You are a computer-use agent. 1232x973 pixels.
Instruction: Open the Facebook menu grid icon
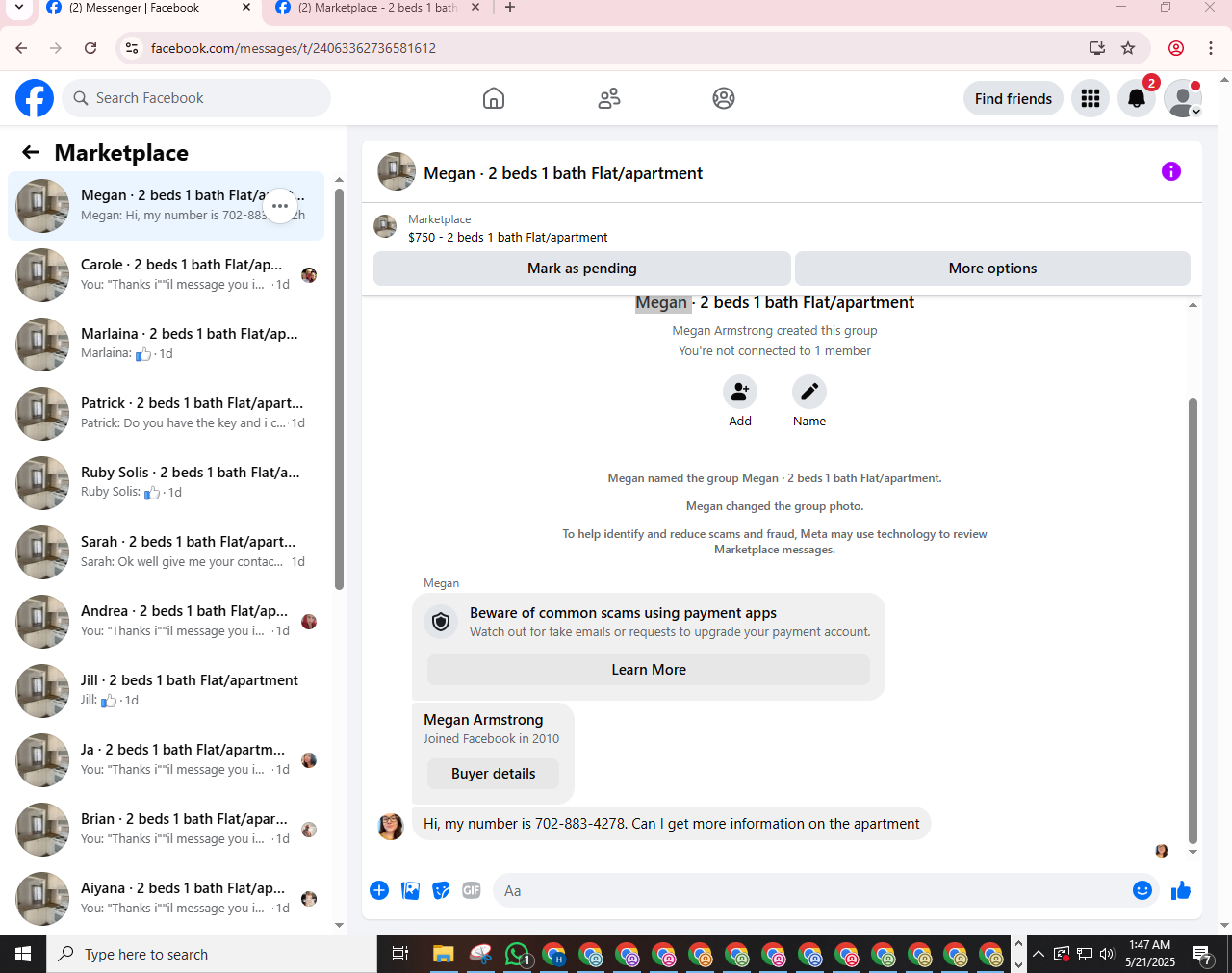pos(1091,98)
